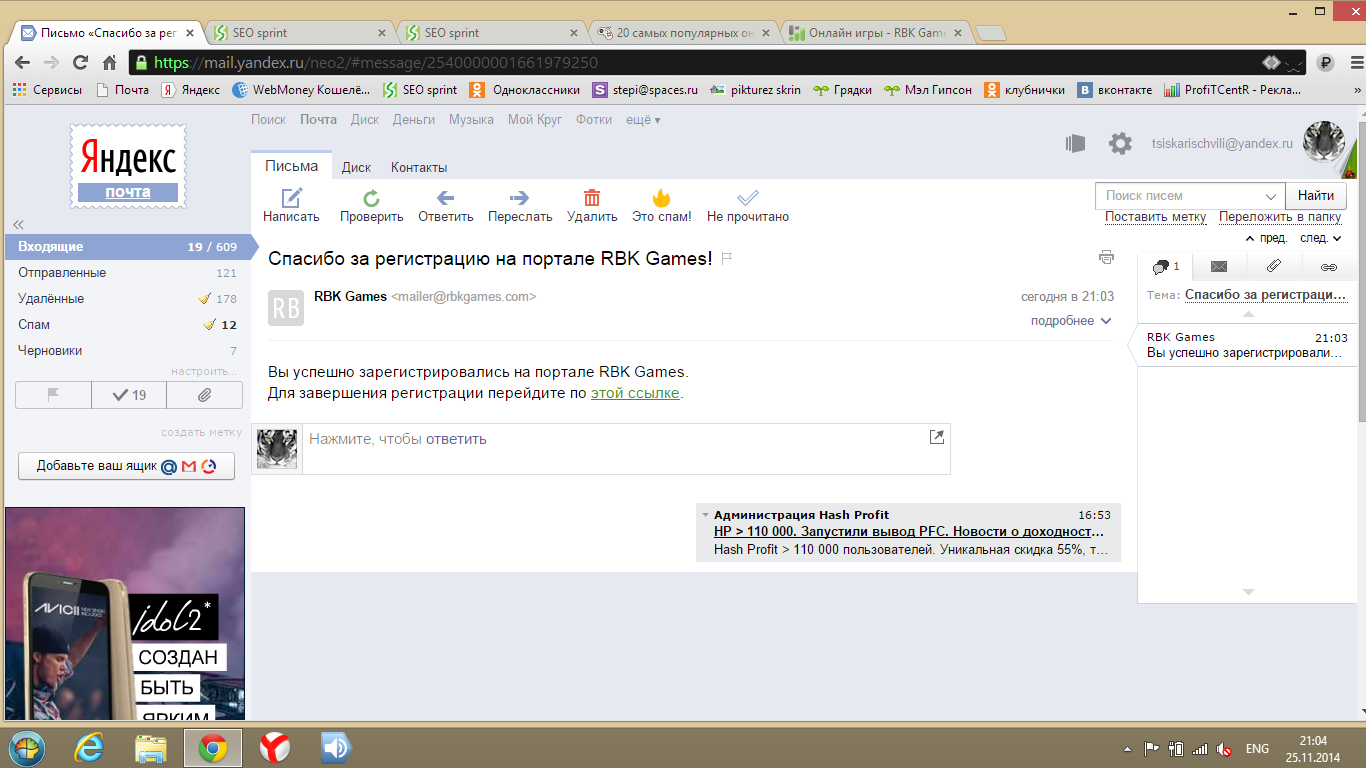Image resolution: width=1366 pixels, height=768 pixels.
Task: Open Windows Start menu
Action: 28,747
